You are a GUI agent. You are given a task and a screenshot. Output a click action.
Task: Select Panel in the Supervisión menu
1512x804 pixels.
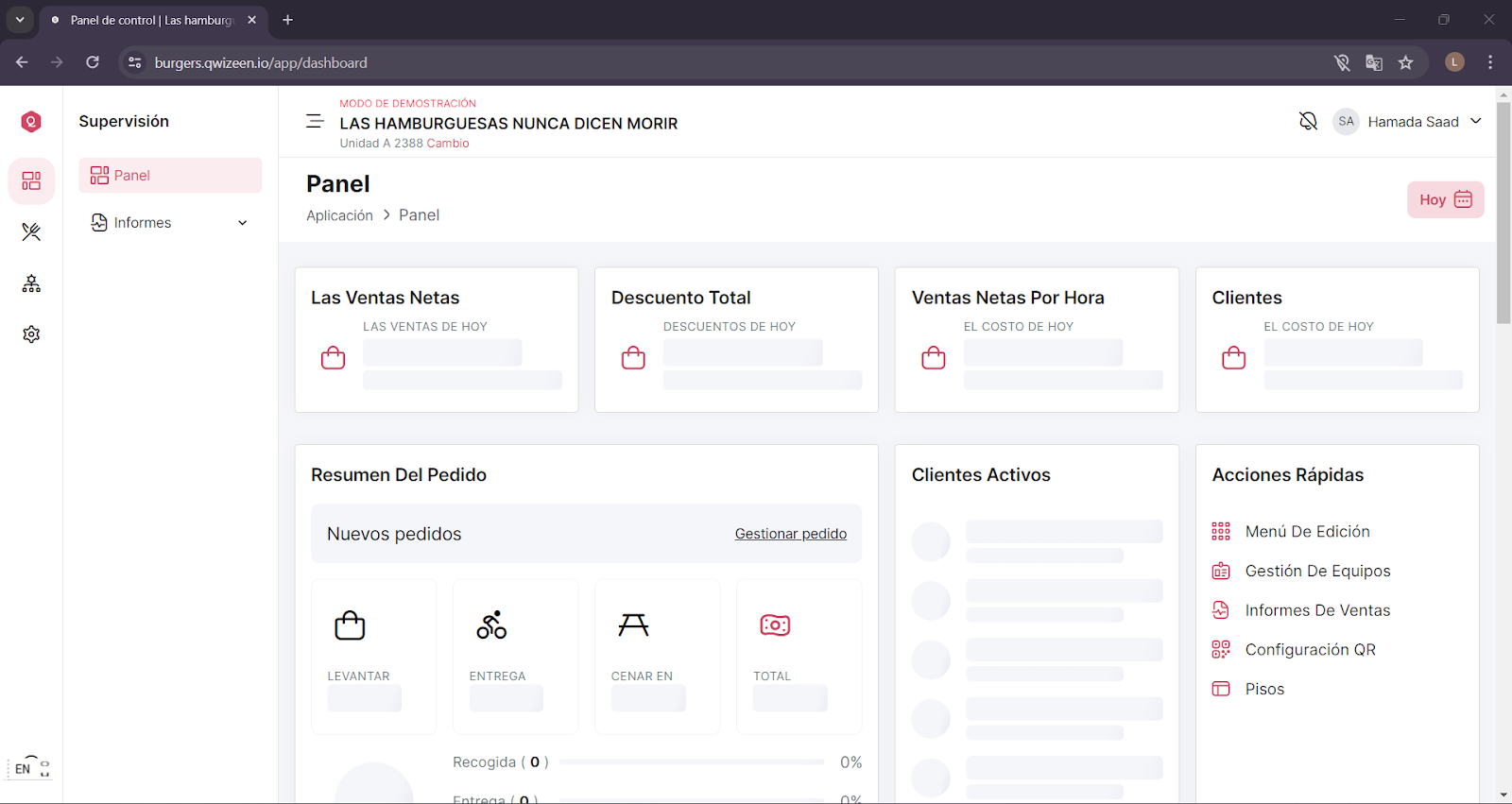pyautogui.click(x=170, y=176)
